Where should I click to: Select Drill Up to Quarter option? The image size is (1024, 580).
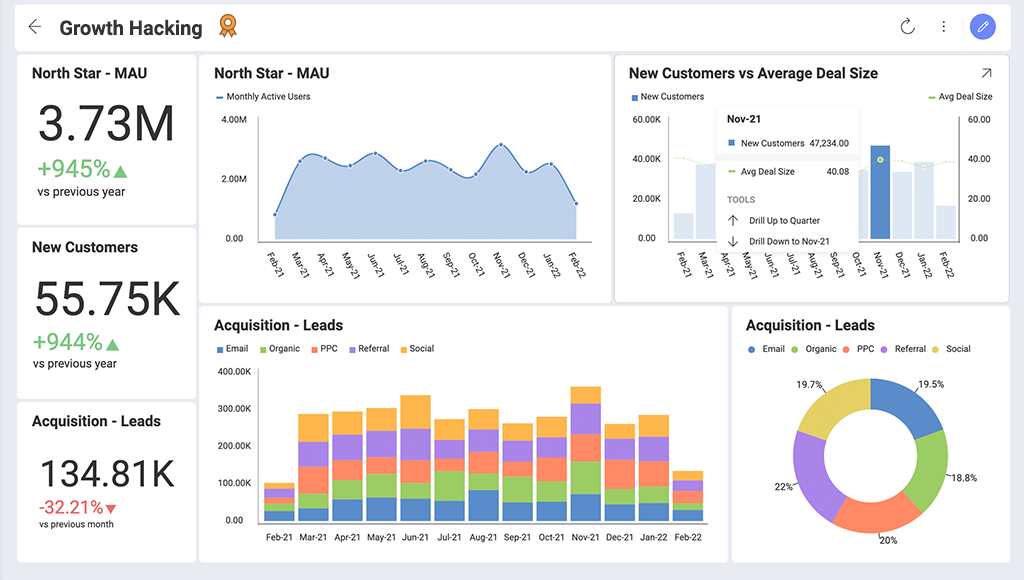click(x=785, y=220)
